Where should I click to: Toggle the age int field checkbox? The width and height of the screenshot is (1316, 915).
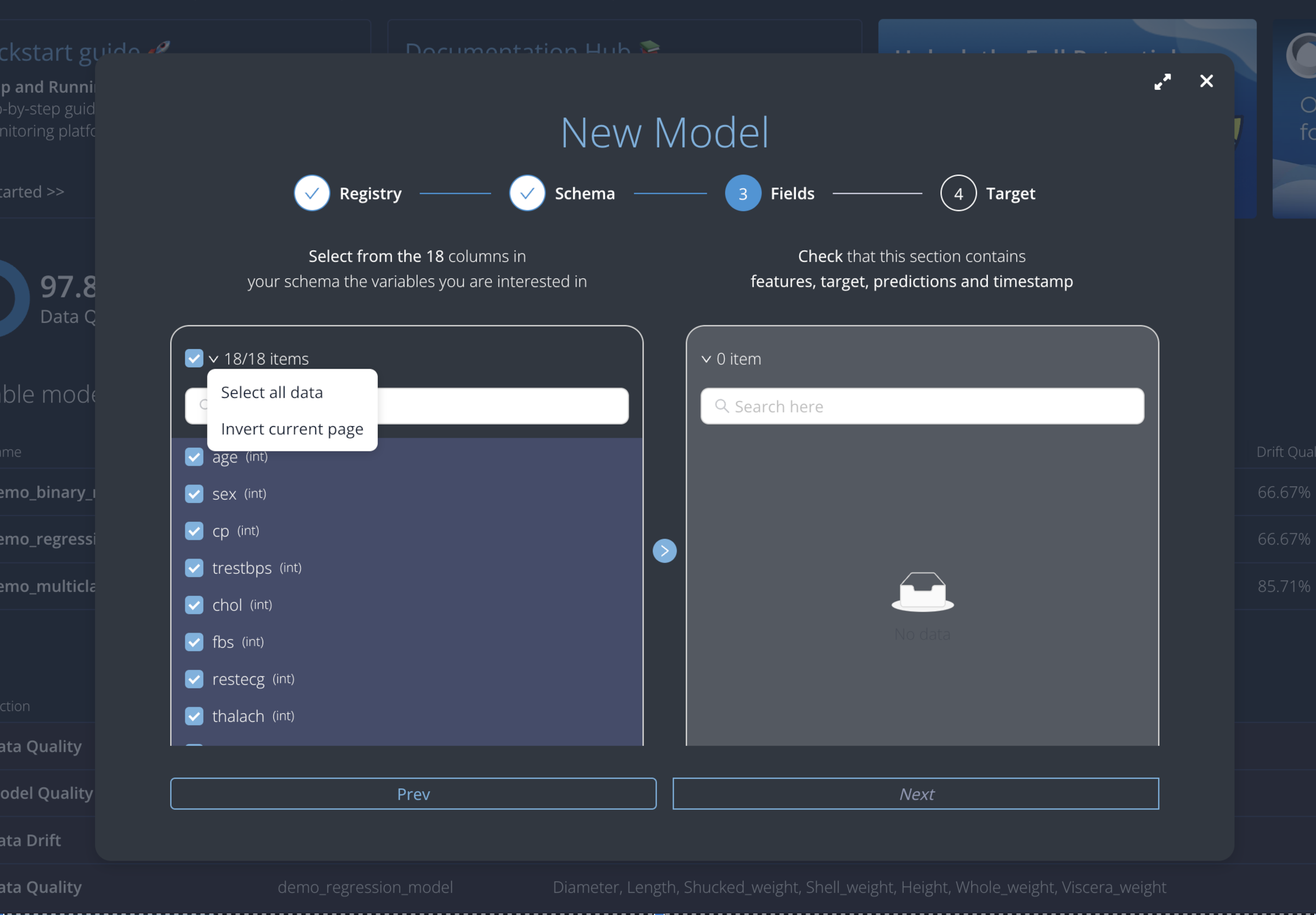point(195,456)
